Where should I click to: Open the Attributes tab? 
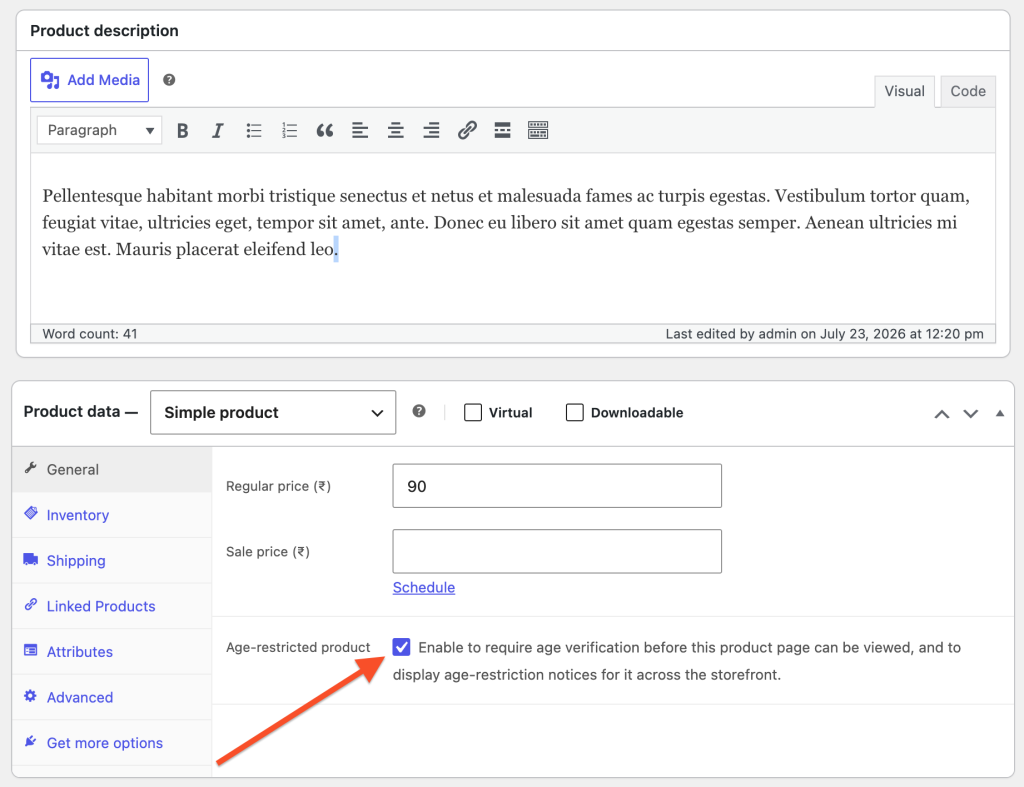click(112, 652)
